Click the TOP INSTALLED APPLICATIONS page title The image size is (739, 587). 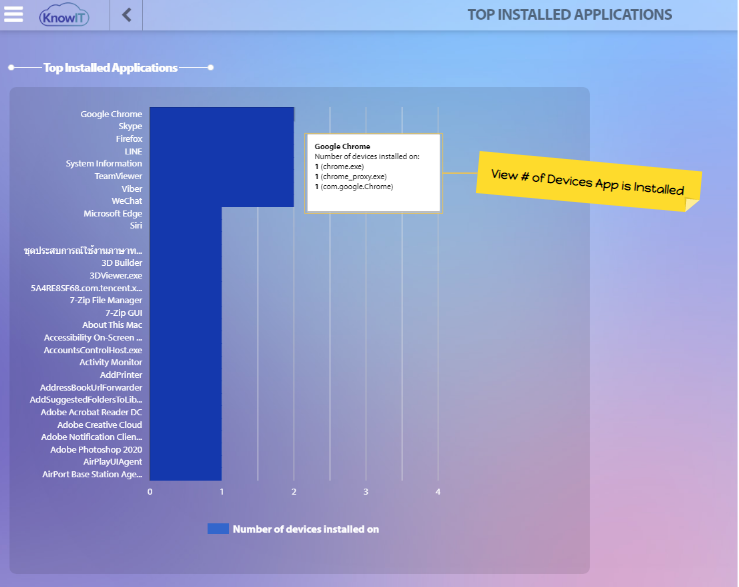pos(570,15)
